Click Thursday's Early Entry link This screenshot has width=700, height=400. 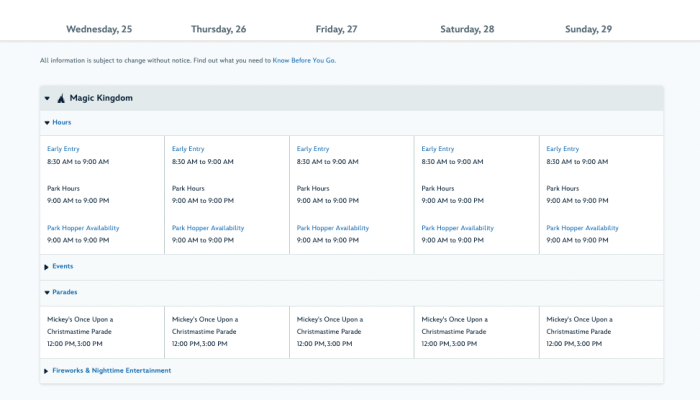[x=188, y=149]
